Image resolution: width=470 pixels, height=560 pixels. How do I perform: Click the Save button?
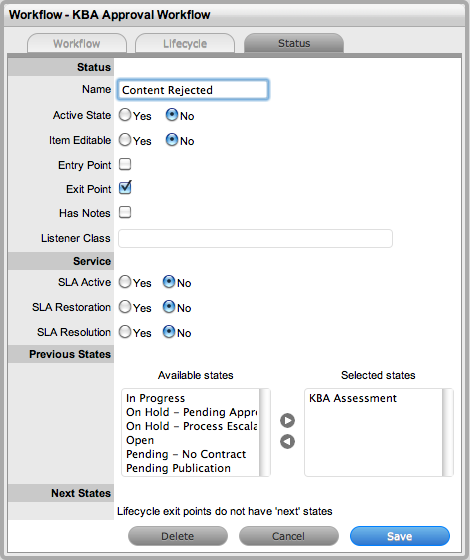point(400,536)
